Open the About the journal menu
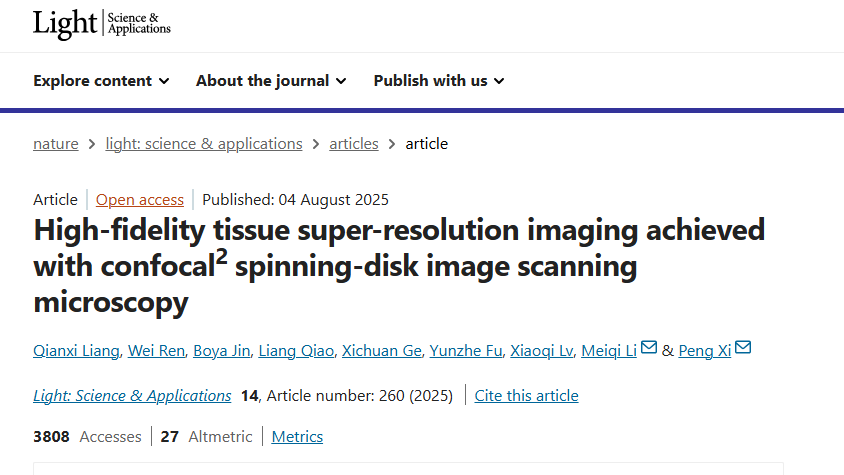Image resolution: width=844 pixels, height=475 pixels. tap(271, 81)
